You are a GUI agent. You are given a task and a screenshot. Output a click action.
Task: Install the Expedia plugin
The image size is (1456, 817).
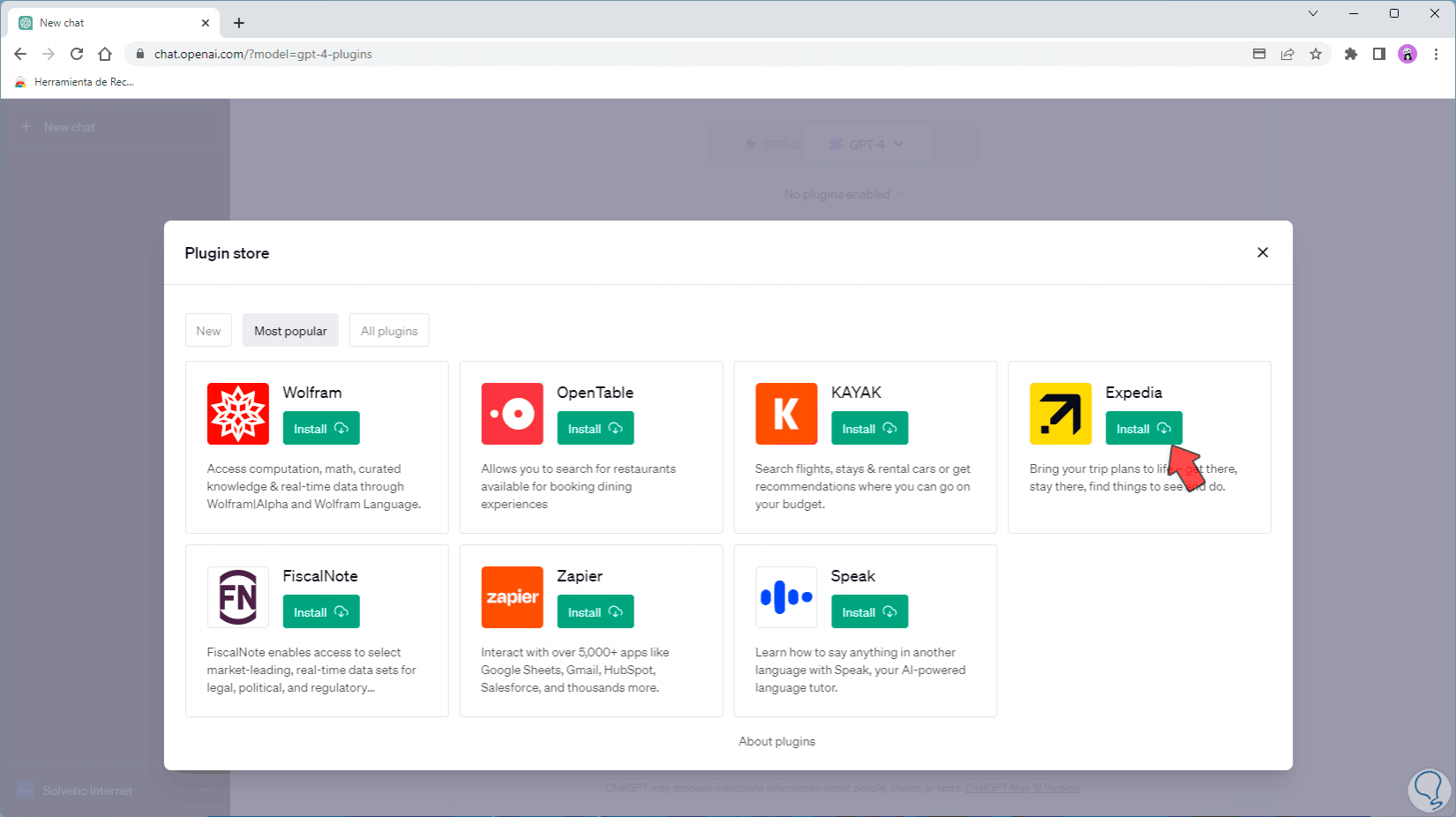pyautogui.click(x=1144, y=429)
